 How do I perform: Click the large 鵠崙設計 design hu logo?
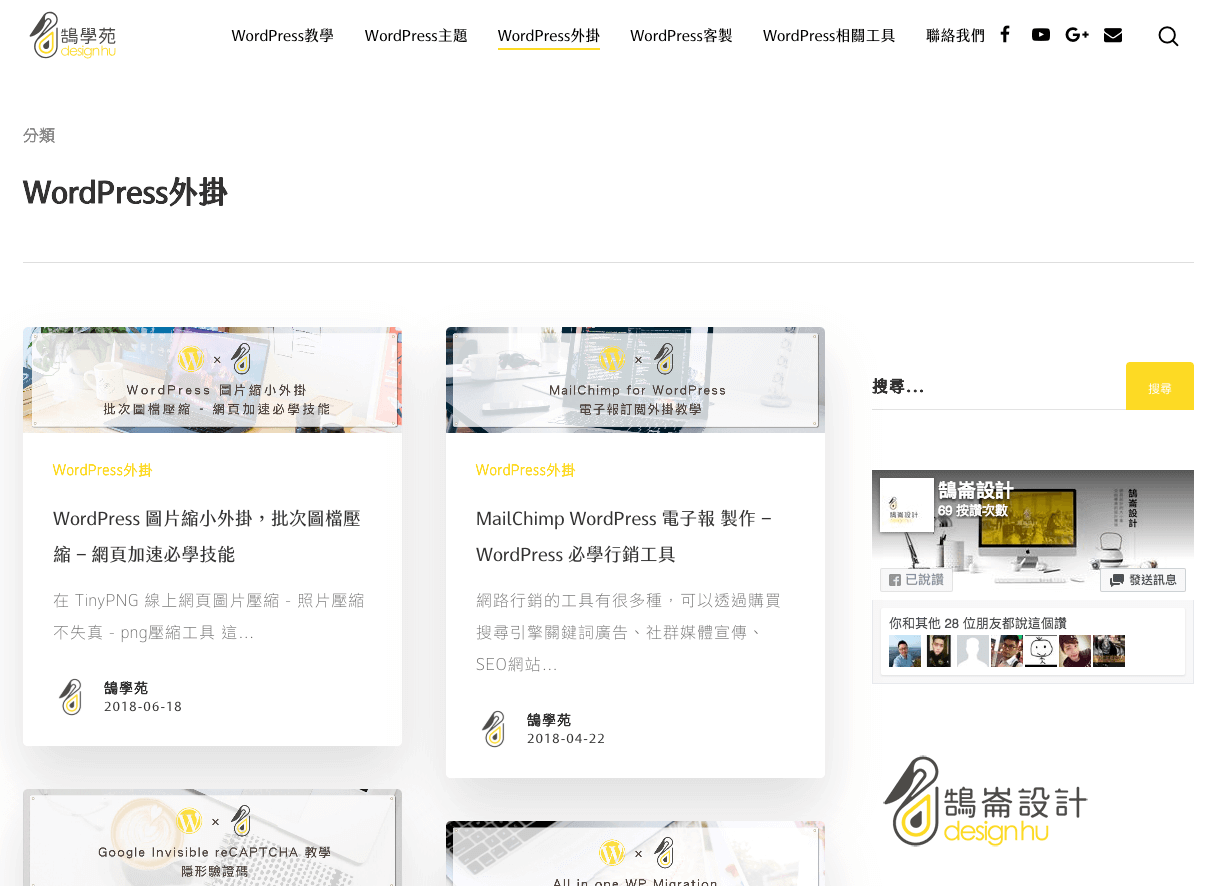(x=986, y=802)
